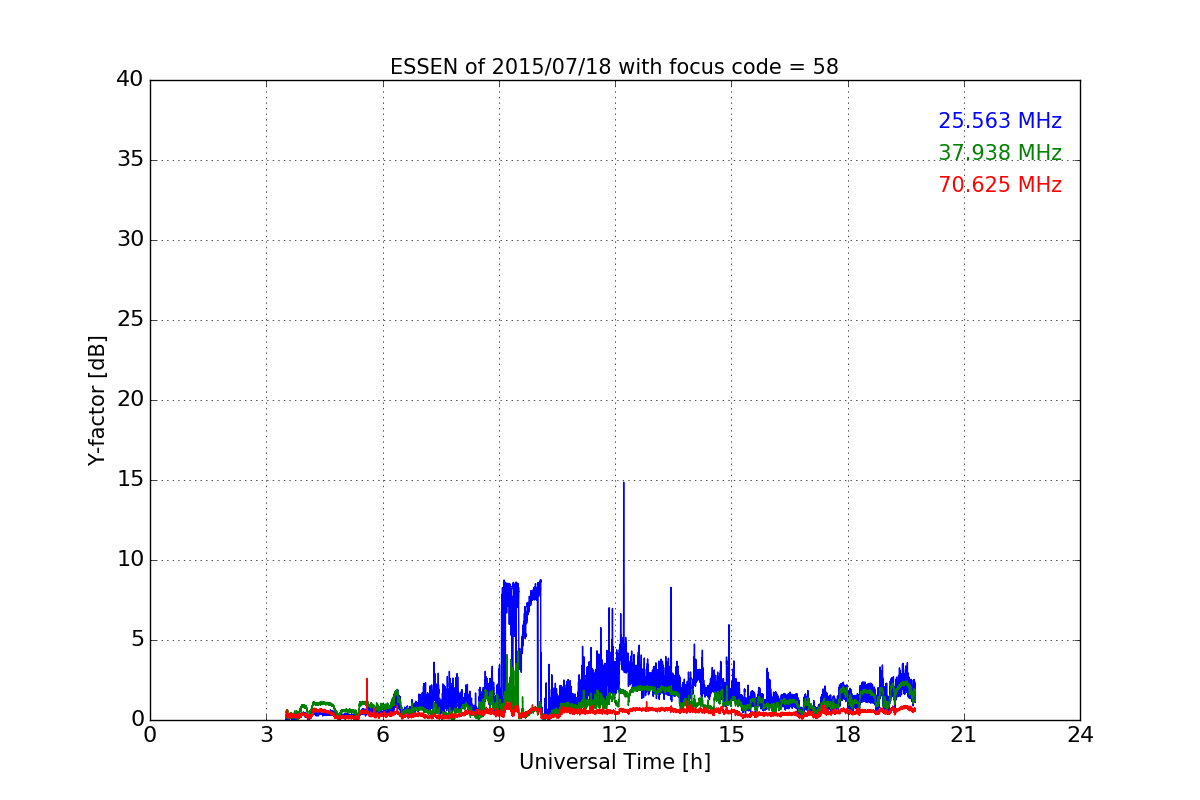1200x800 pixels.
Task: Click the Universal Time [h] axis label
Action: pyautogui.click(x=614, y=762)
